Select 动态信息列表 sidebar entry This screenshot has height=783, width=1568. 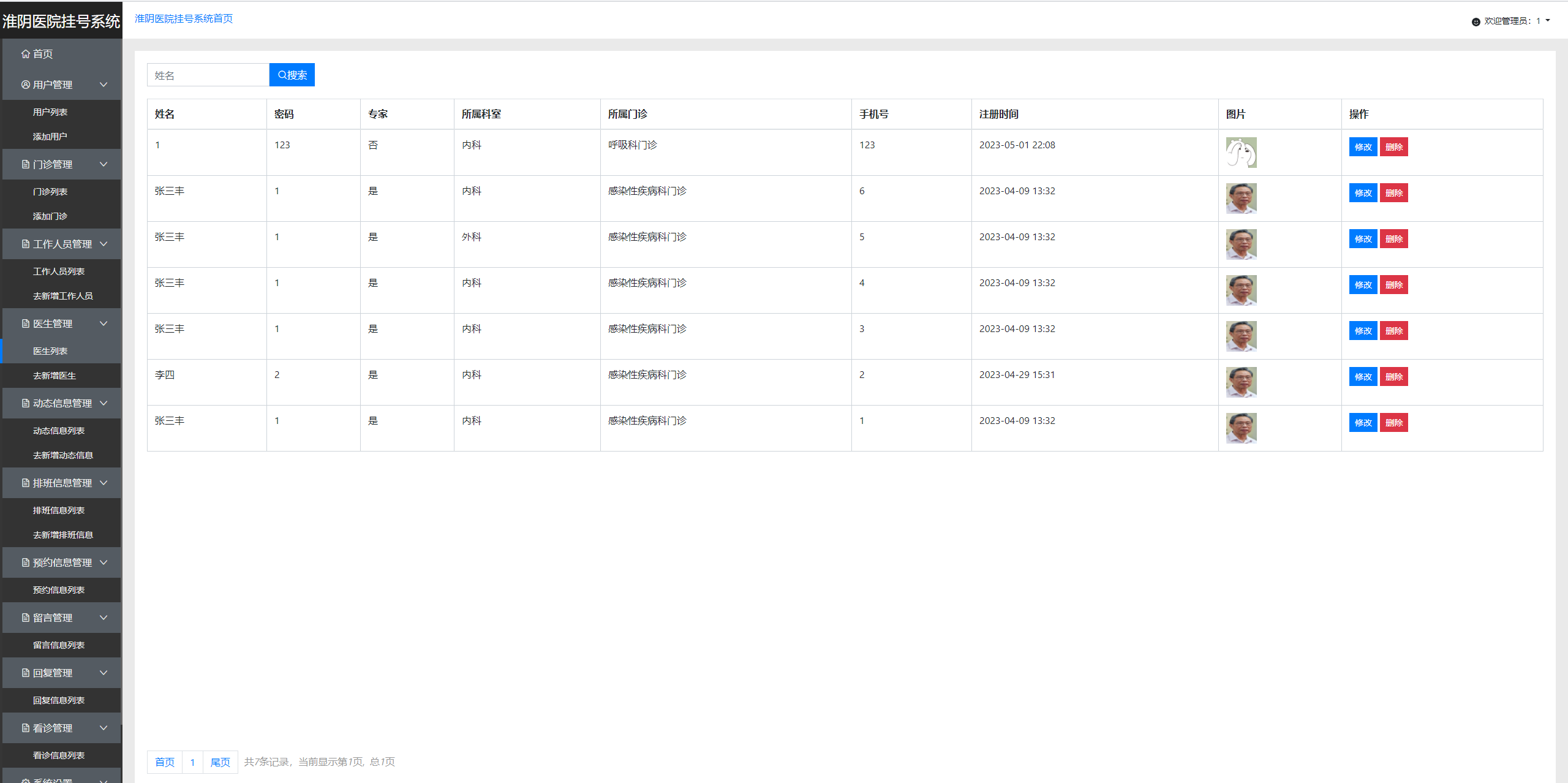59,431
